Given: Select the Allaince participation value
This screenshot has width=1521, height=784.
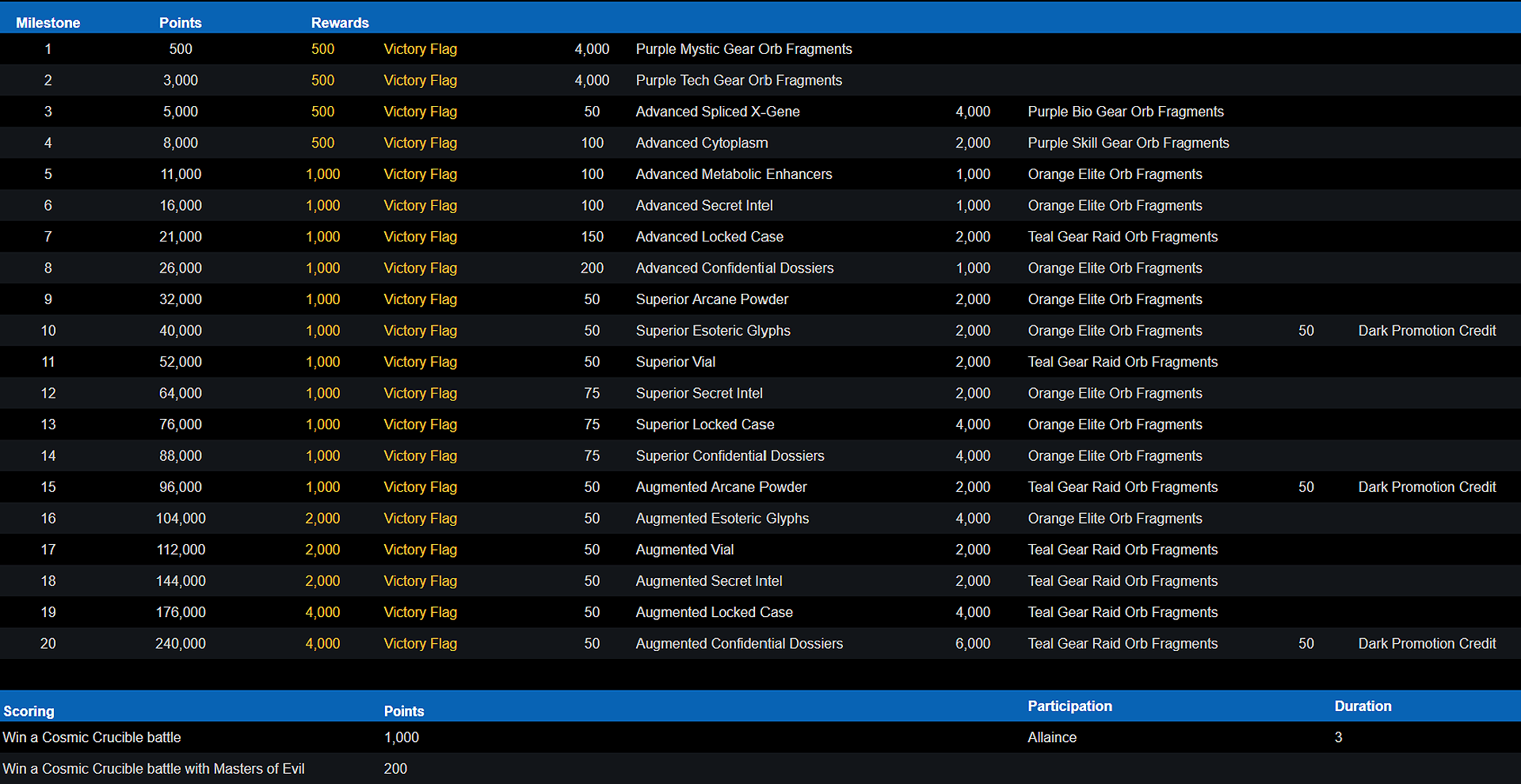Looking at the screenshot, I should 1052,737.
